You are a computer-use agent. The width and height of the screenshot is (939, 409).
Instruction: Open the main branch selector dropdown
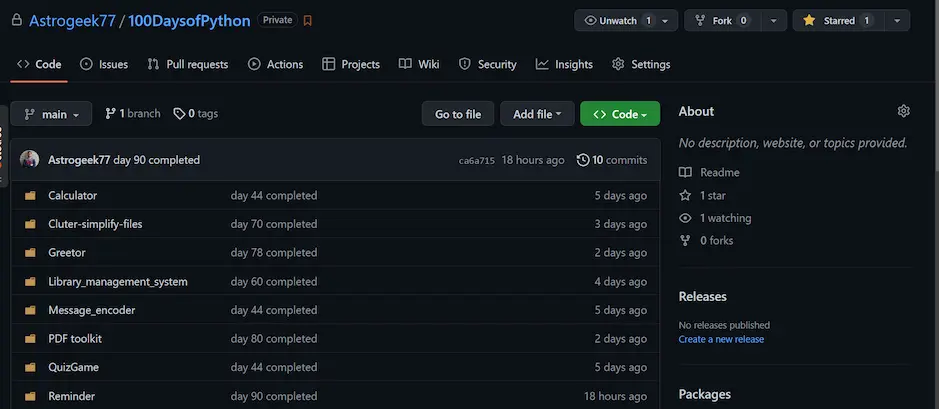[x=52, y=114]
